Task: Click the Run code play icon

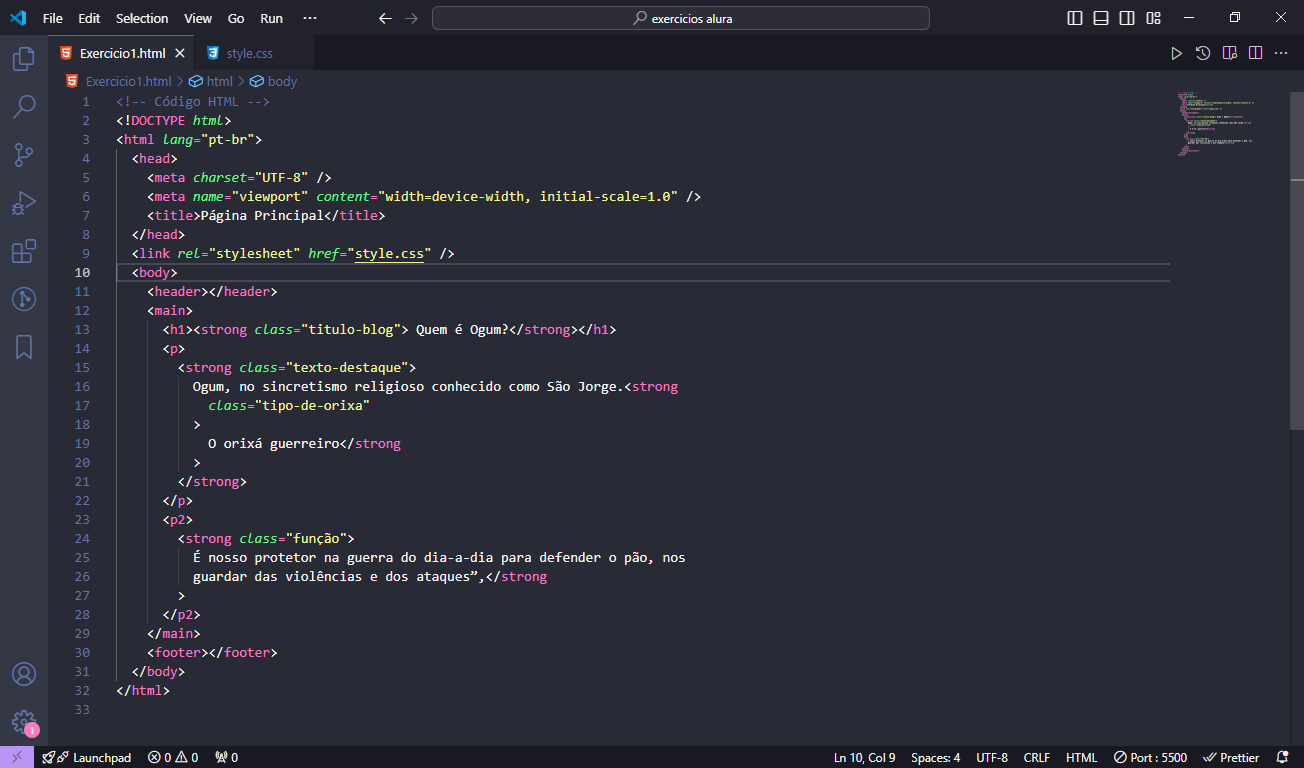Action: click(1176, 53)
